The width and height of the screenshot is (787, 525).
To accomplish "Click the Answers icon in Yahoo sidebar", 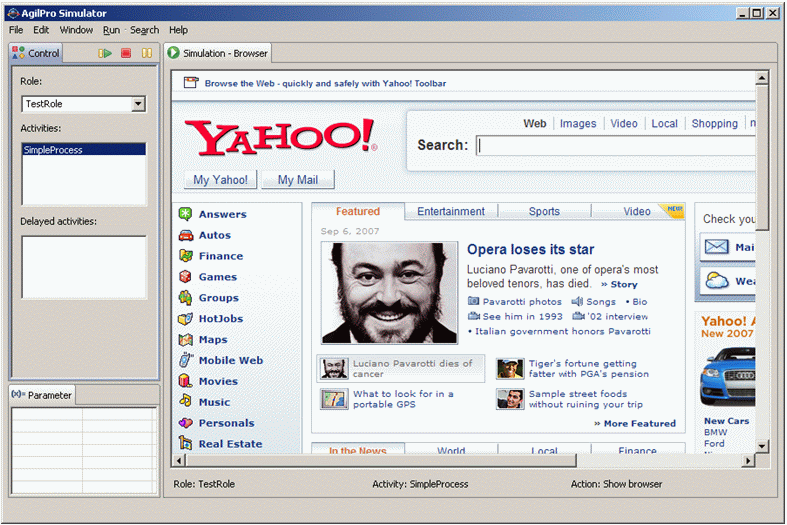I will (x=185, y=214).
